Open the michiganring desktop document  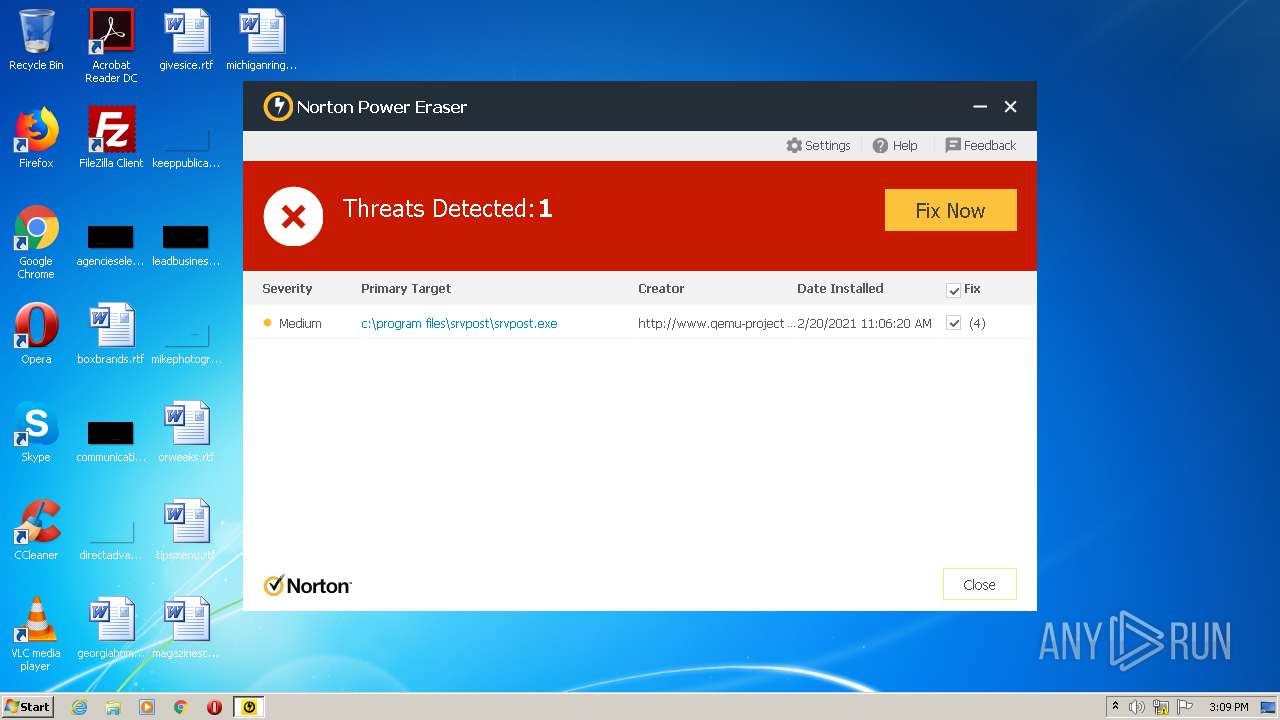261,41
